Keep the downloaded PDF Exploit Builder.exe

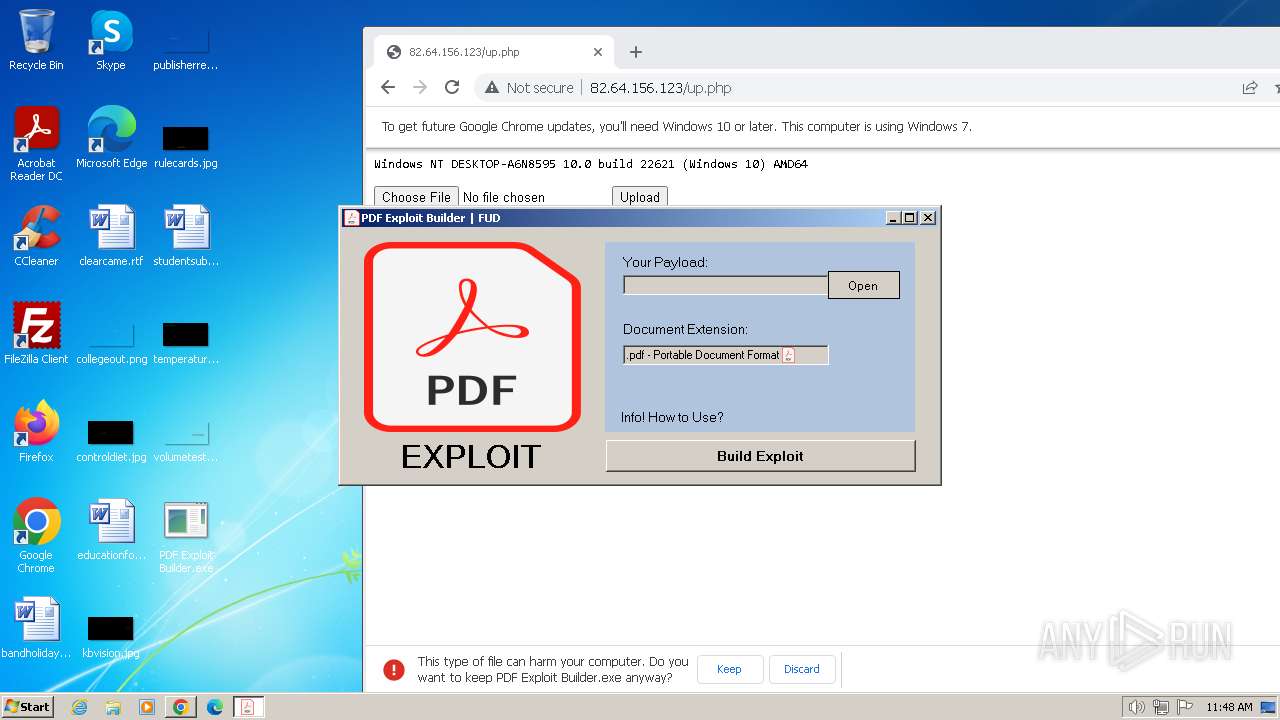(730, 669)
